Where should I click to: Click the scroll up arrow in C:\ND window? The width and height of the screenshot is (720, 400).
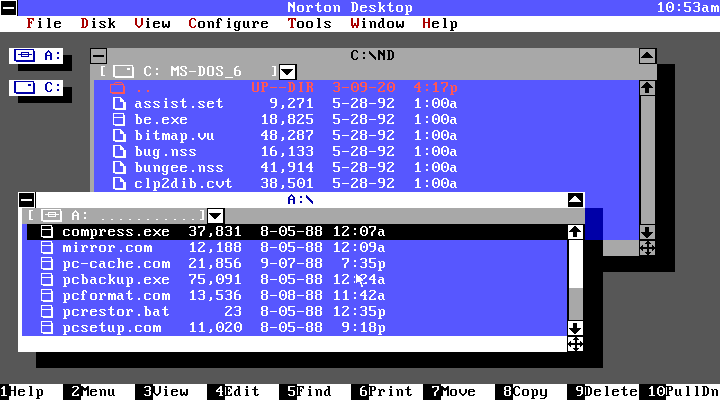coord(647,88)
